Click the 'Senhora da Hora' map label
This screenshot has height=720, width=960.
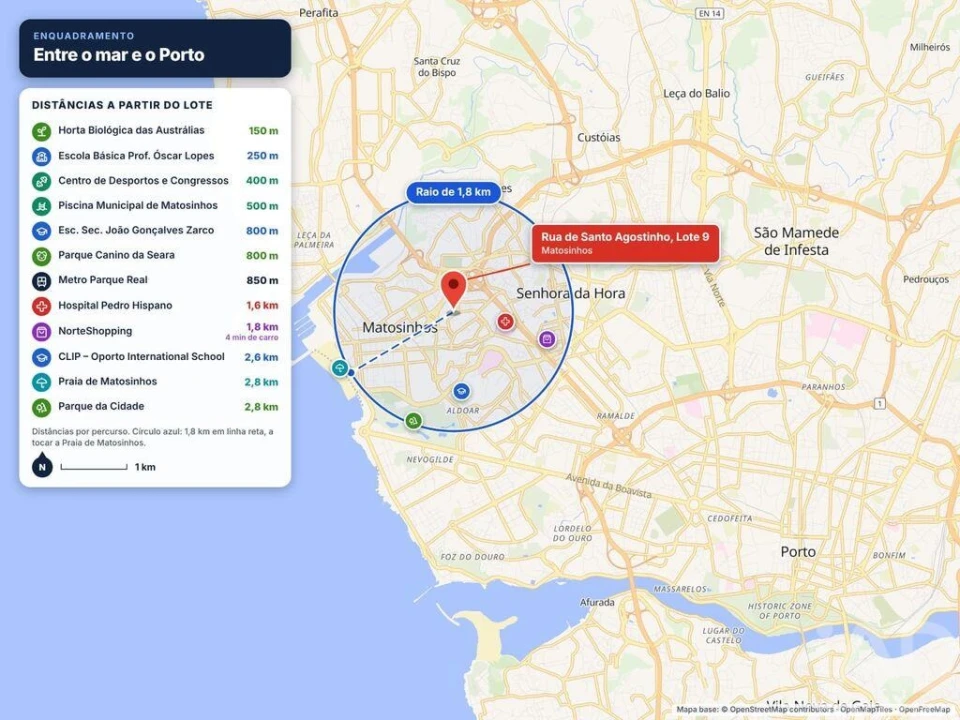tap(571, 294)
